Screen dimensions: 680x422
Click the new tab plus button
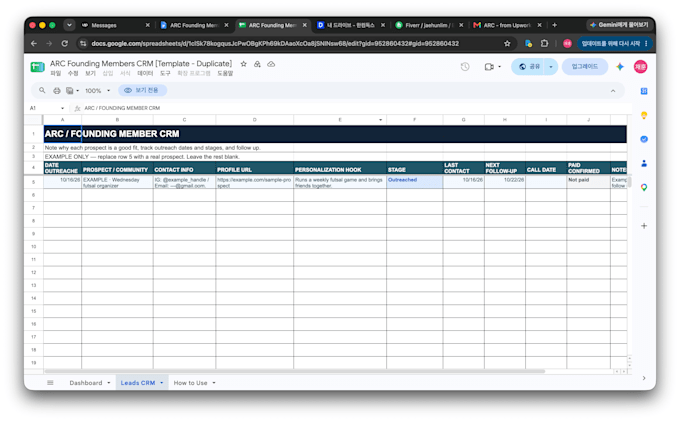(554, 25)
